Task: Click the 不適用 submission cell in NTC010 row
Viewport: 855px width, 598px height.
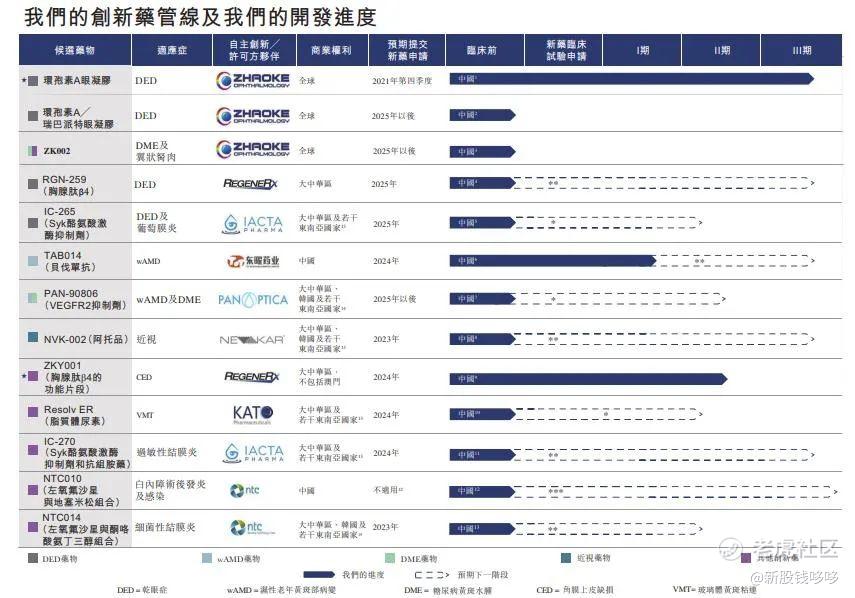Action: 388,490
